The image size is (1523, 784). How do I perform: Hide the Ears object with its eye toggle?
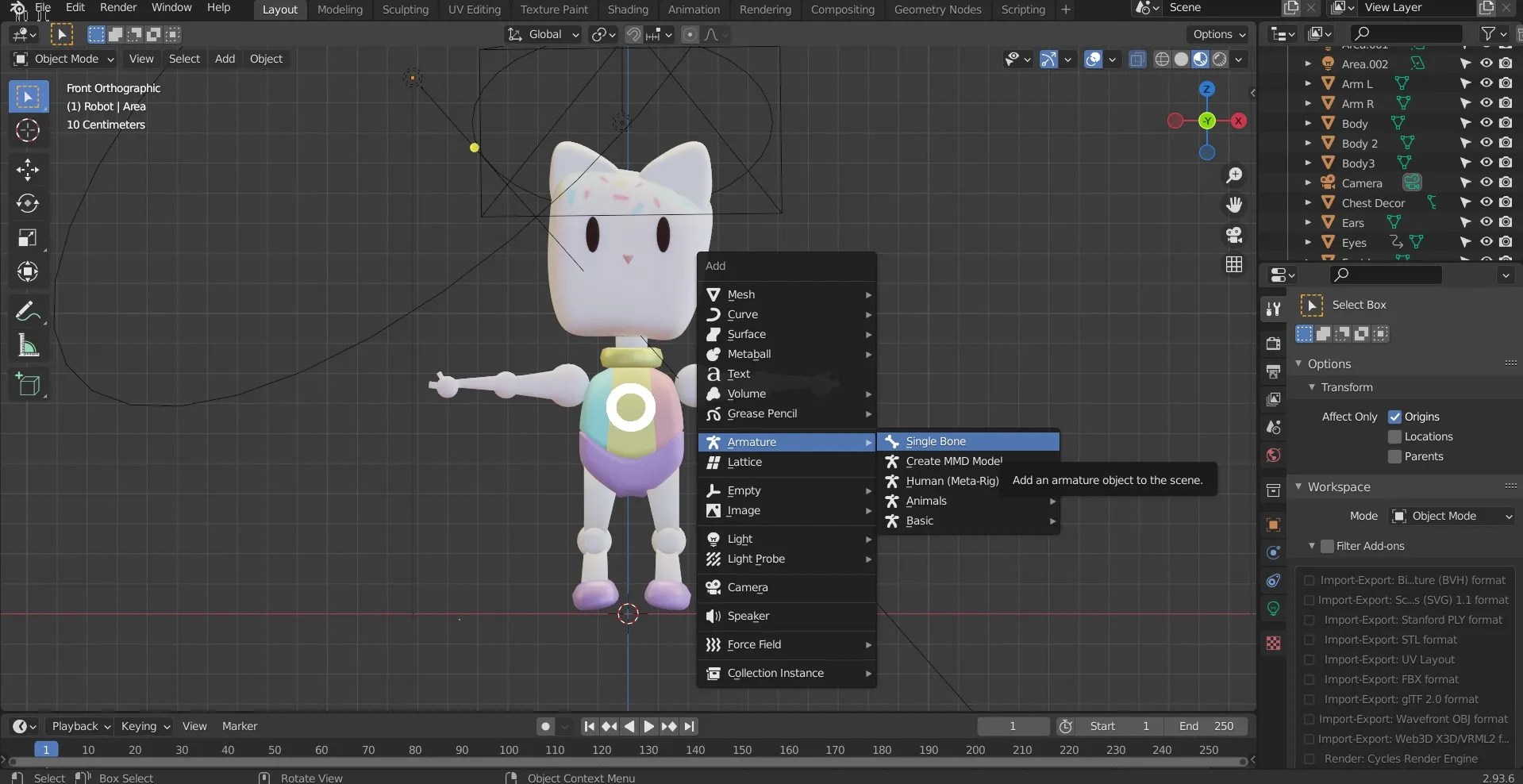point(1486,222)
